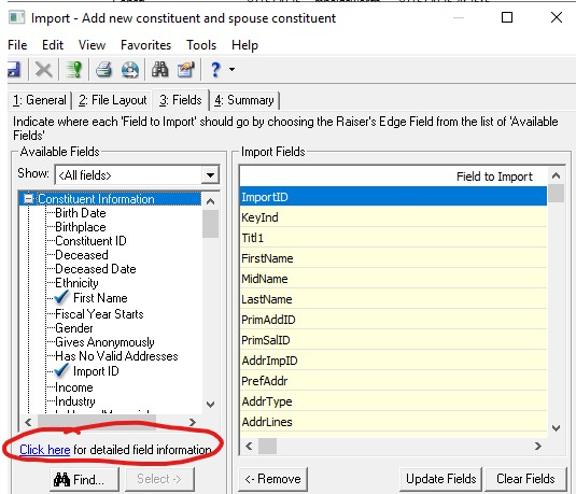Select Gives Anonymously field
The height and width of the screenshot is (494, 576).
(x=105, y=342)
